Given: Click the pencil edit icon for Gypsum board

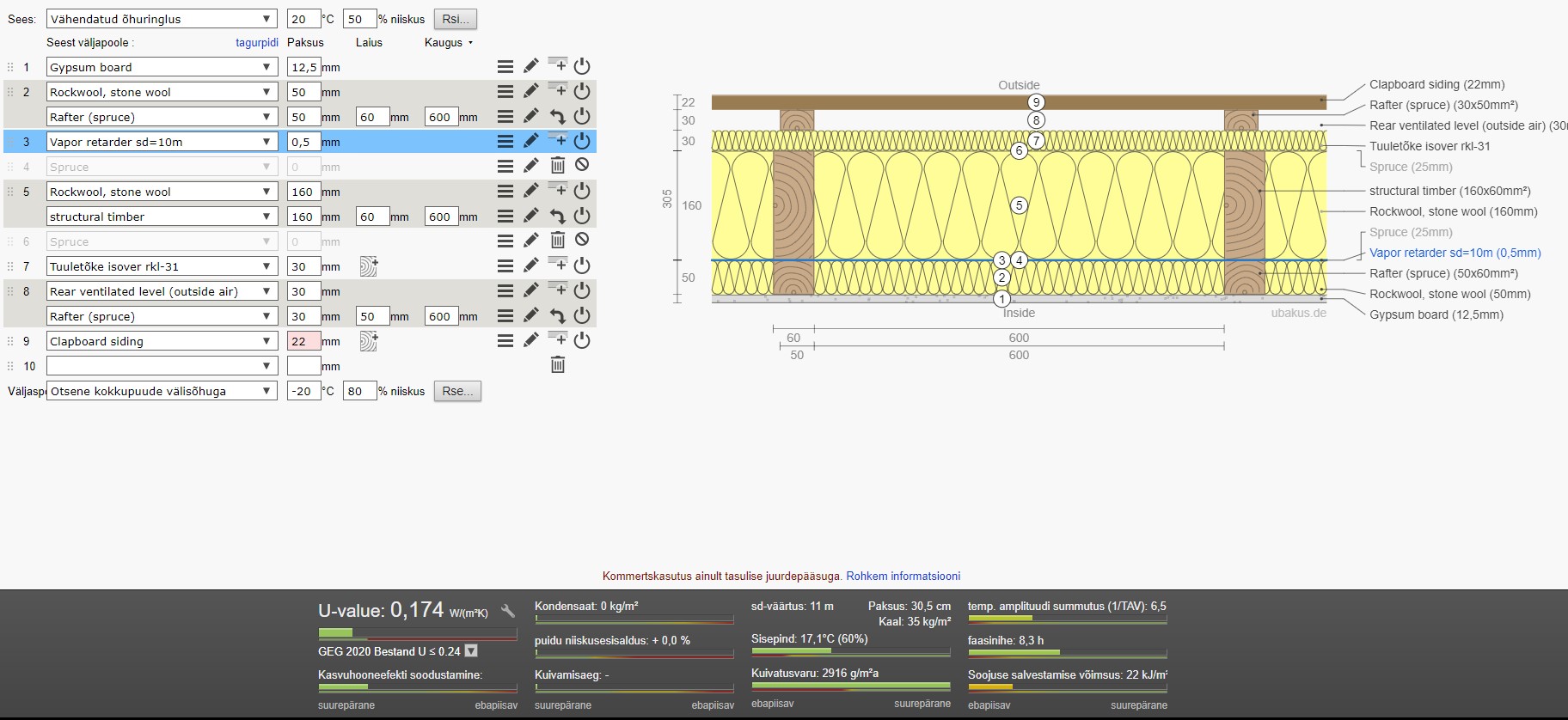Looking at the screenshot, I should [x=531, y=66].
